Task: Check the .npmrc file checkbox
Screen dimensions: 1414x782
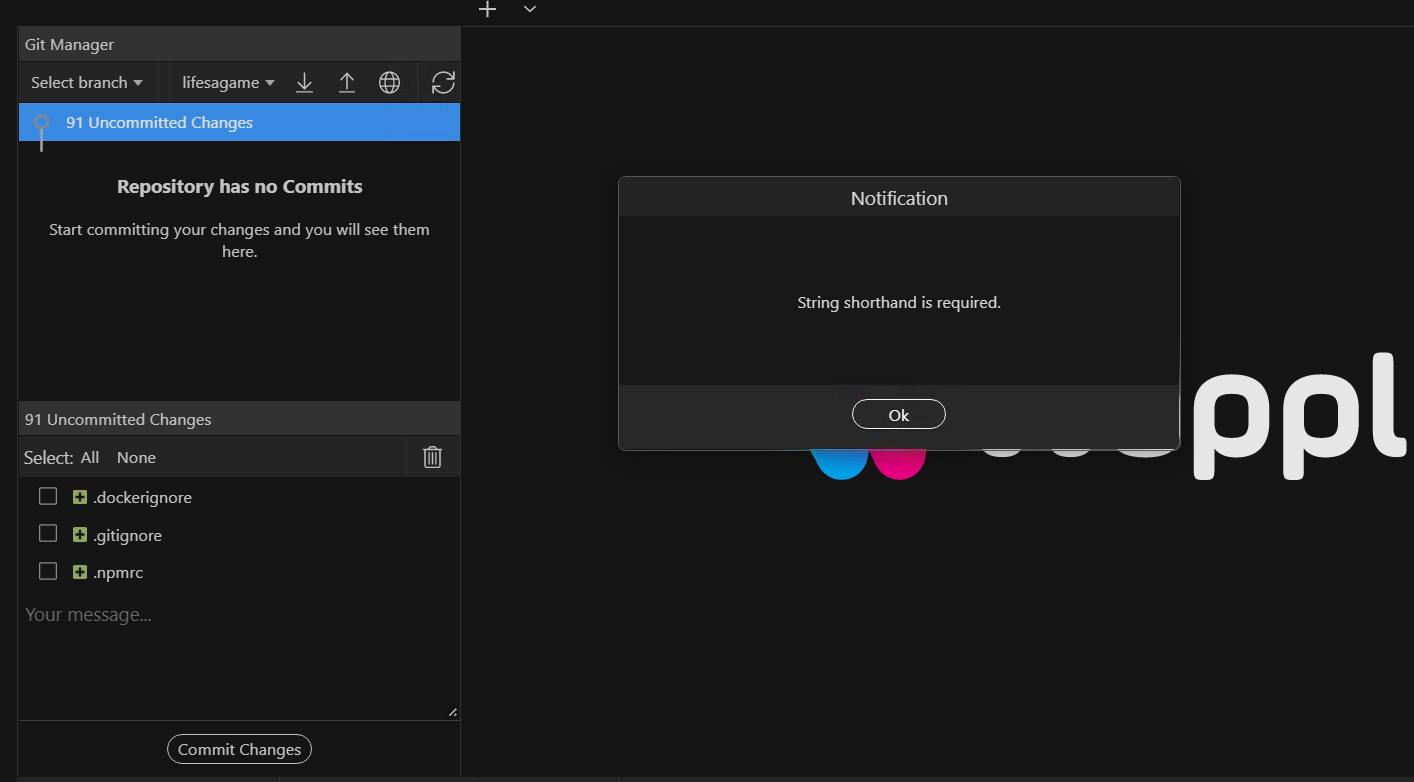Action: [x=48, y=571]
